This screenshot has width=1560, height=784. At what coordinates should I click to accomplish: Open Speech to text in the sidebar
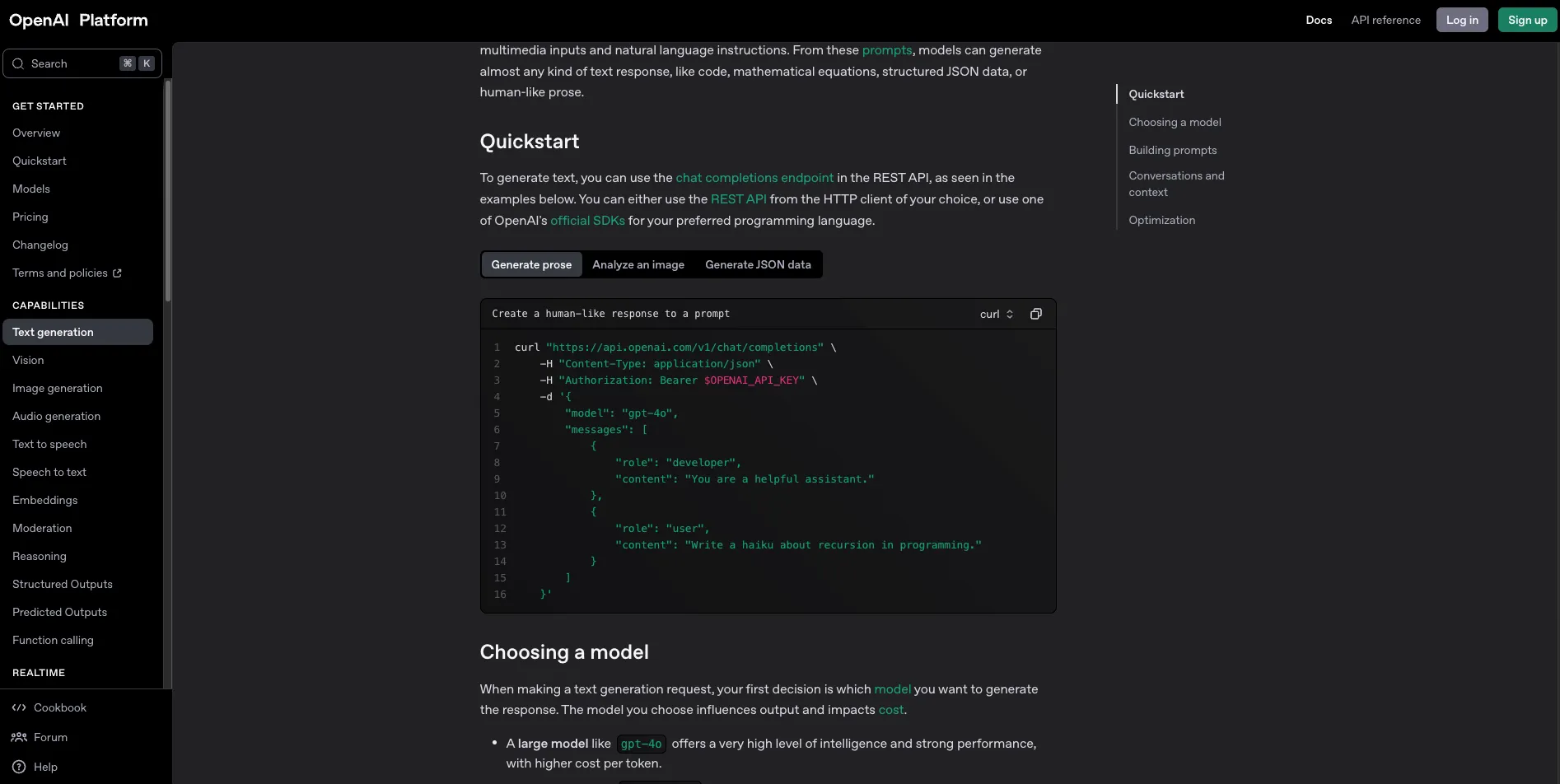pyautogui.click(x=49, y=472)
